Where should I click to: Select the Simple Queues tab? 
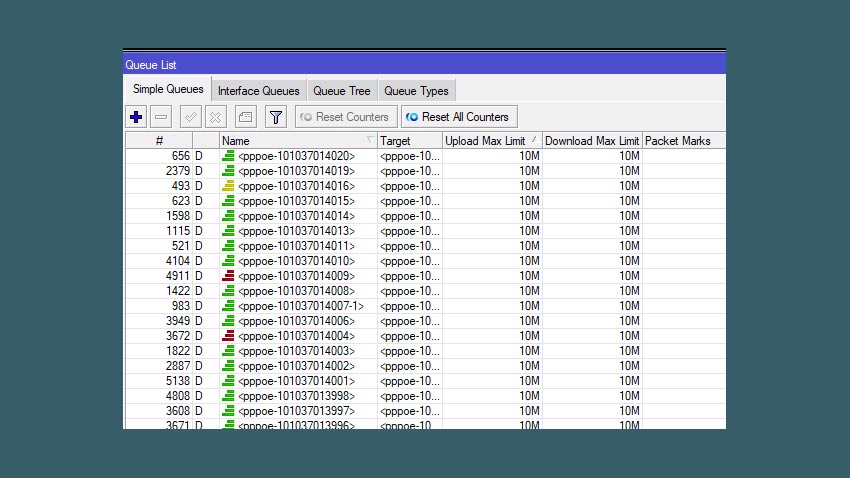click(x=168, y=89)
